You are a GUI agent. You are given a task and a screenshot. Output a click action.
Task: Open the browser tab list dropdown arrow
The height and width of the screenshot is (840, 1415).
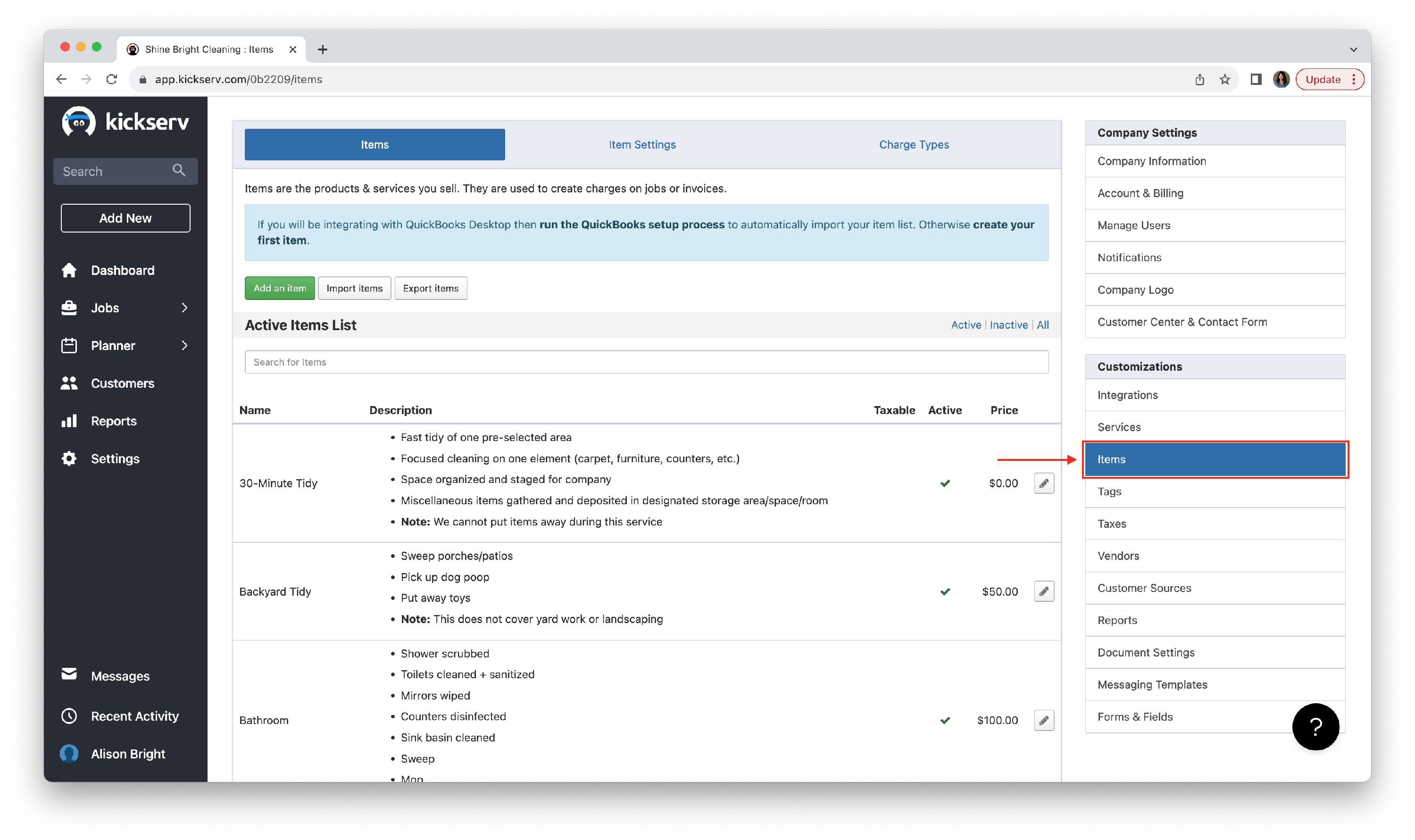pyautogui.click(x=1353, y=50)
